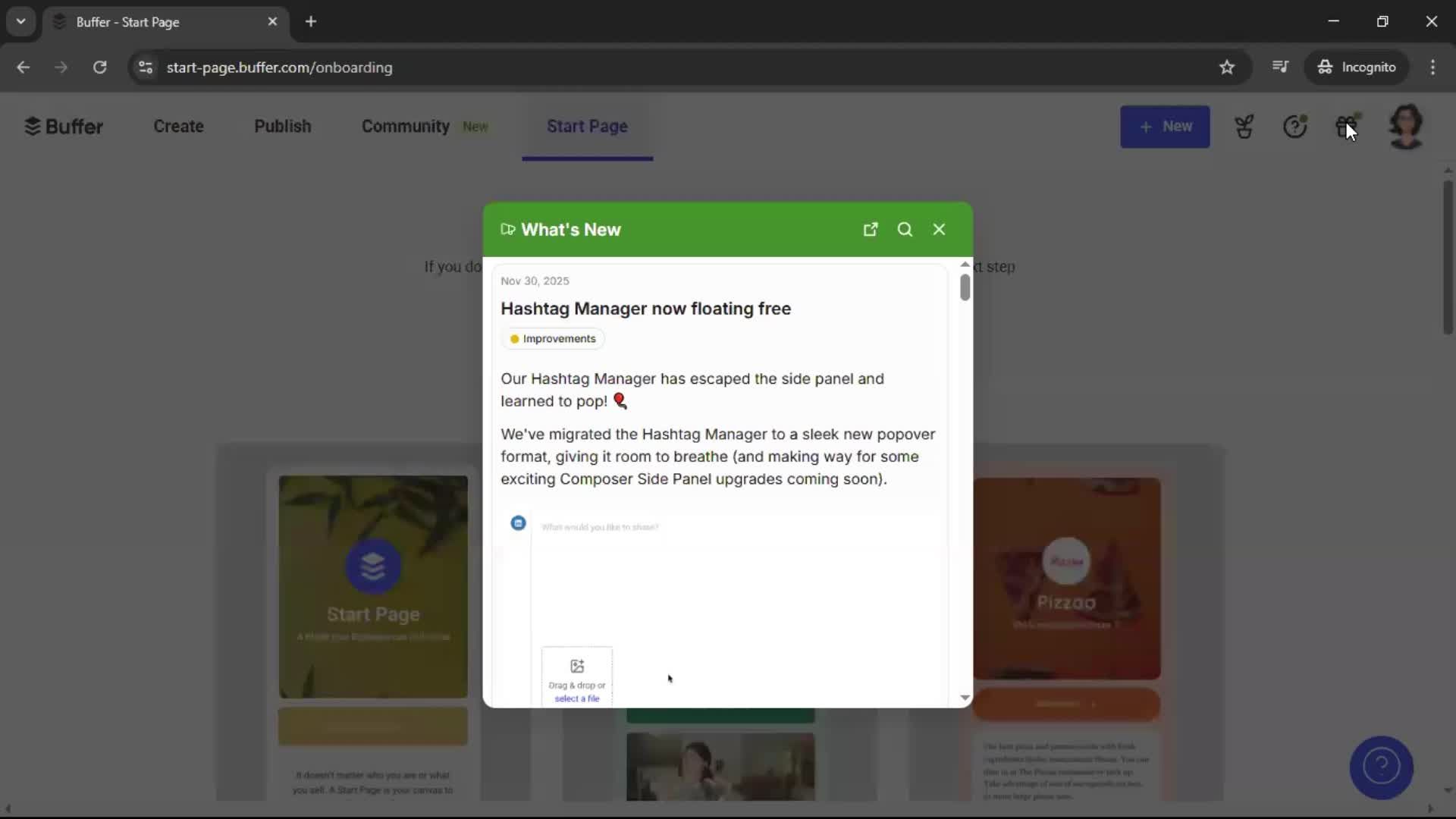Image resolution: width=1456 pixels, height=819 pixels.
Task: Open the Community section
Action: [405, 126]
